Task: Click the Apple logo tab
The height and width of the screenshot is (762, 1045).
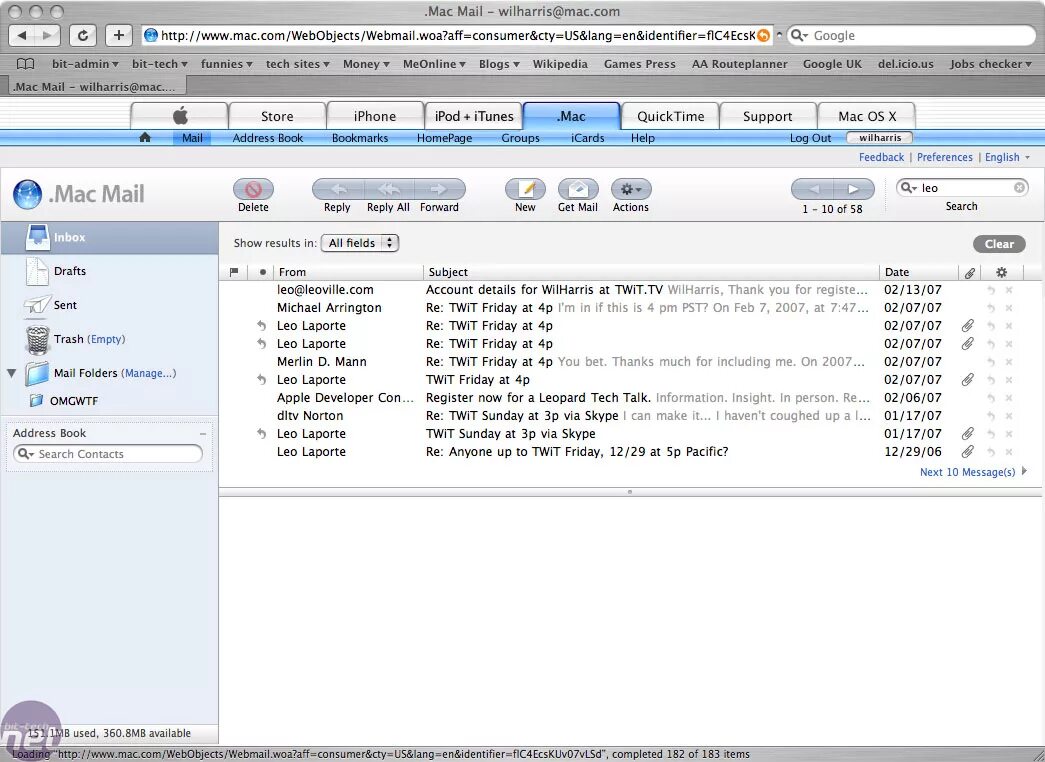Action: [x=180, y=116]
